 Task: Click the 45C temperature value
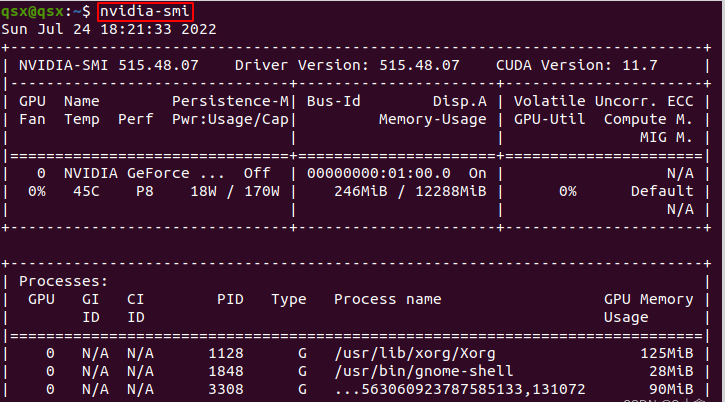point(81,191)
